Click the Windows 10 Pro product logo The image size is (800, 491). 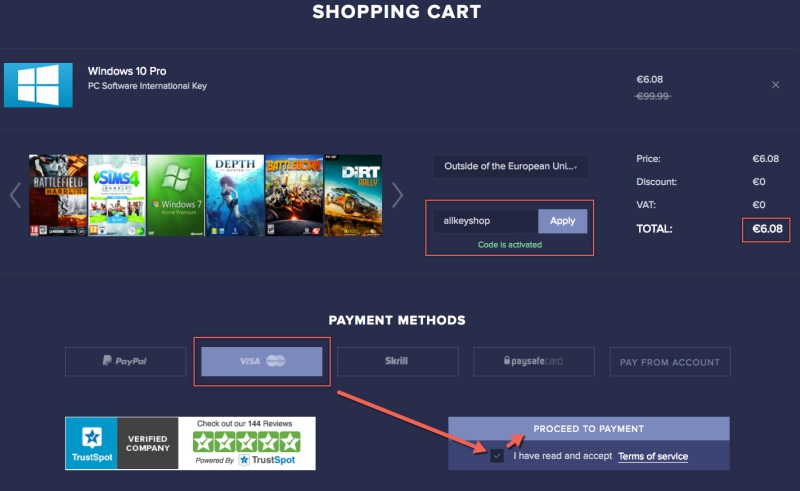tap(38, 85)
